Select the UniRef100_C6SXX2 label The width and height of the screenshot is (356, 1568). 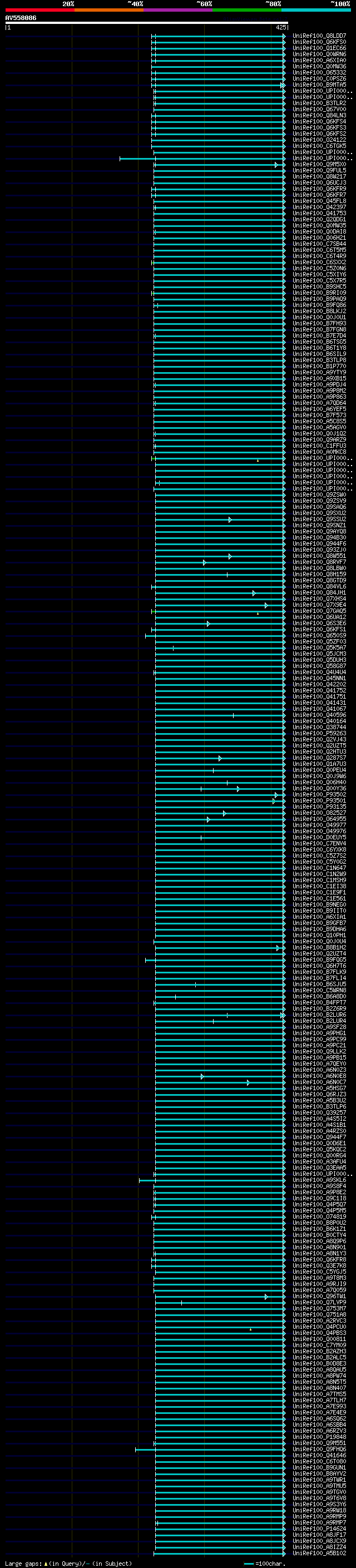point(319,263)
